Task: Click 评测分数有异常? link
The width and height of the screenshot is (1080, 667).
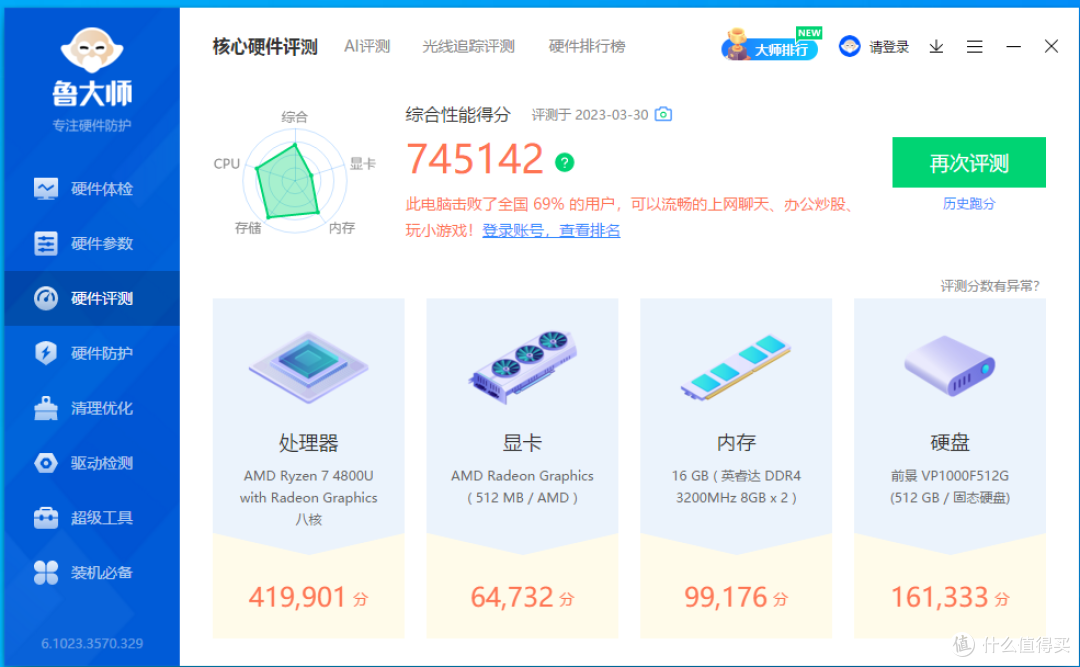Action: coord(990,286)
